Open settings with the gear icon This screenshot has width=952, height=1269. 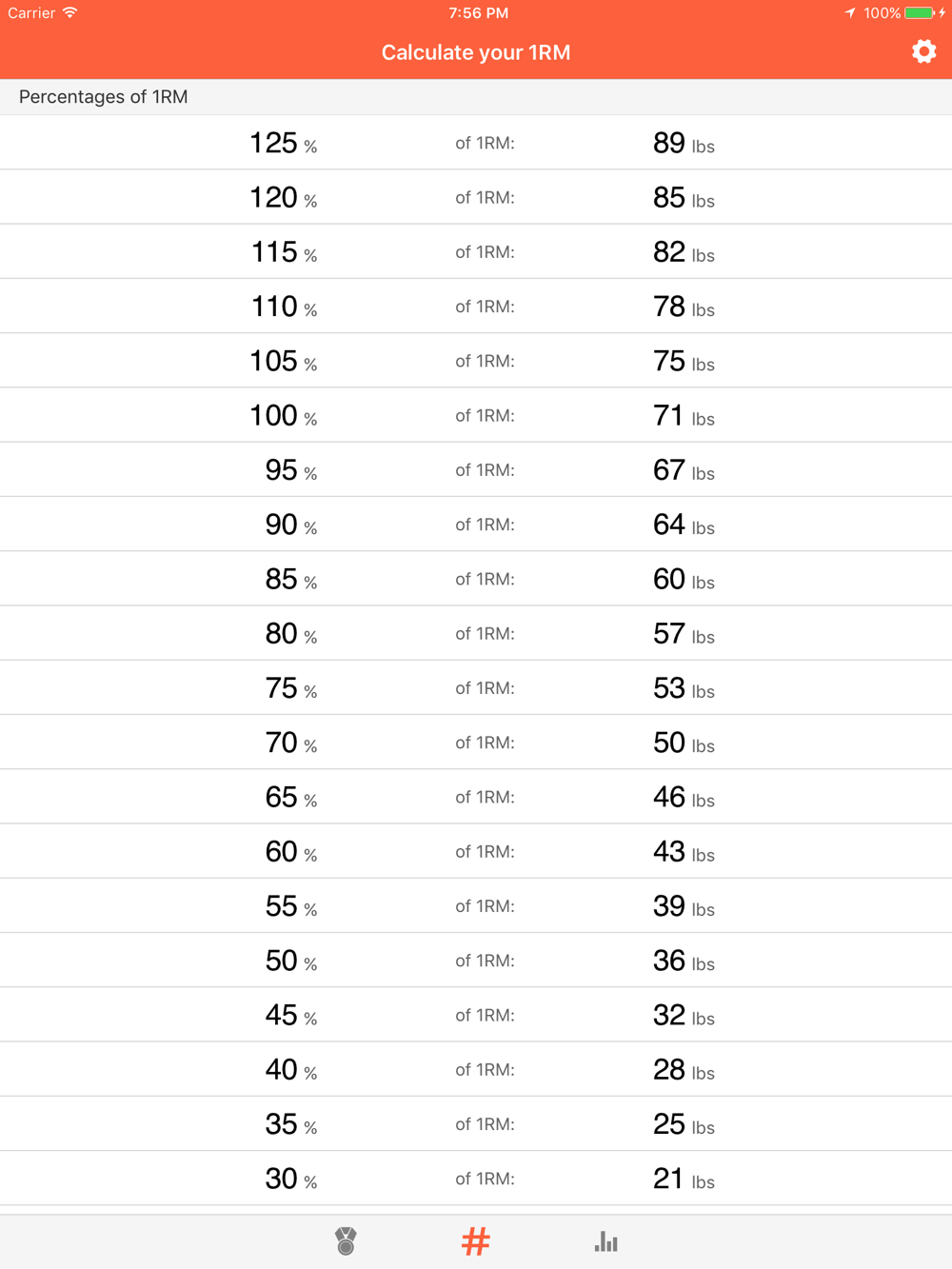pos(923,51)
